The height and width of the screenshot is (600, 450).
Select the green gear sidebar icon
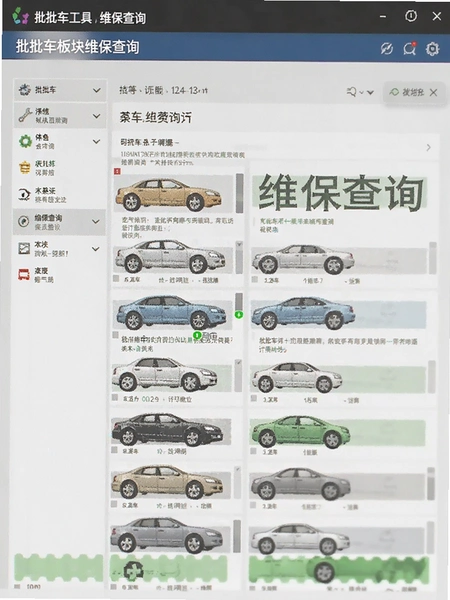[x=25, y=141]
